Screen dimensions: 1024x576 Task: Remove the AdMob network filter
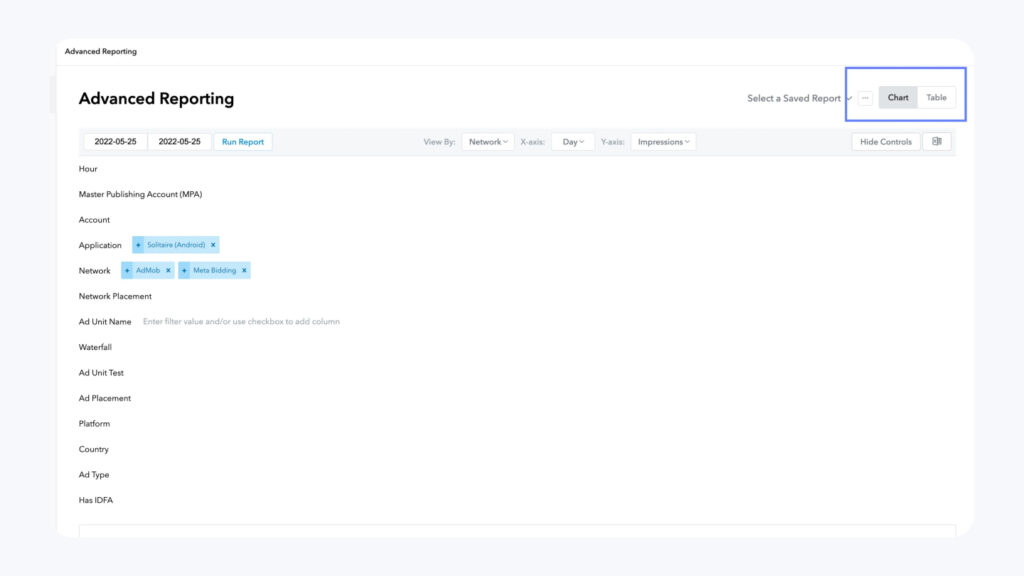[x=168, y=271]
